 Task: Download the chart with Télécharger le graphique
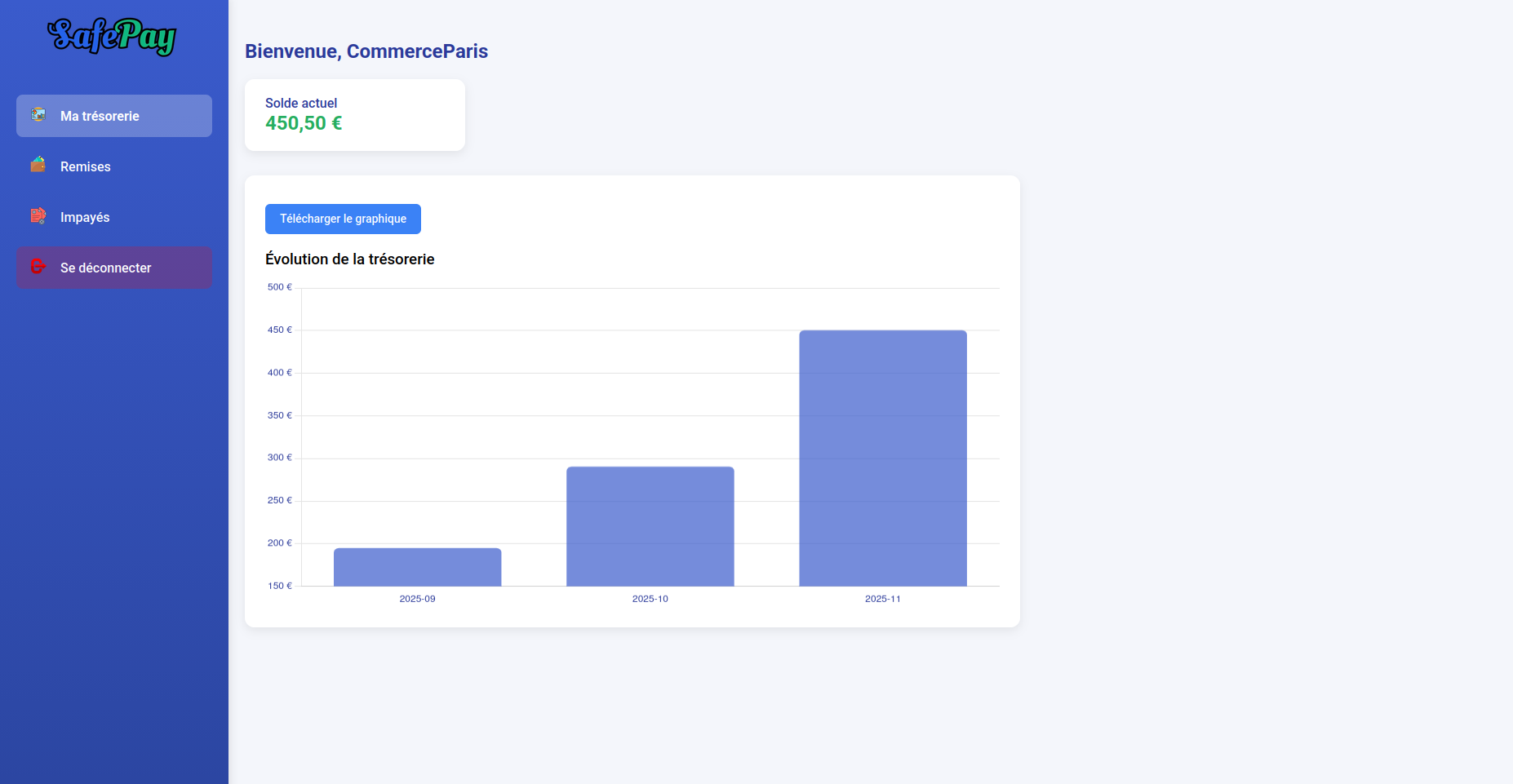click(343, 219)
